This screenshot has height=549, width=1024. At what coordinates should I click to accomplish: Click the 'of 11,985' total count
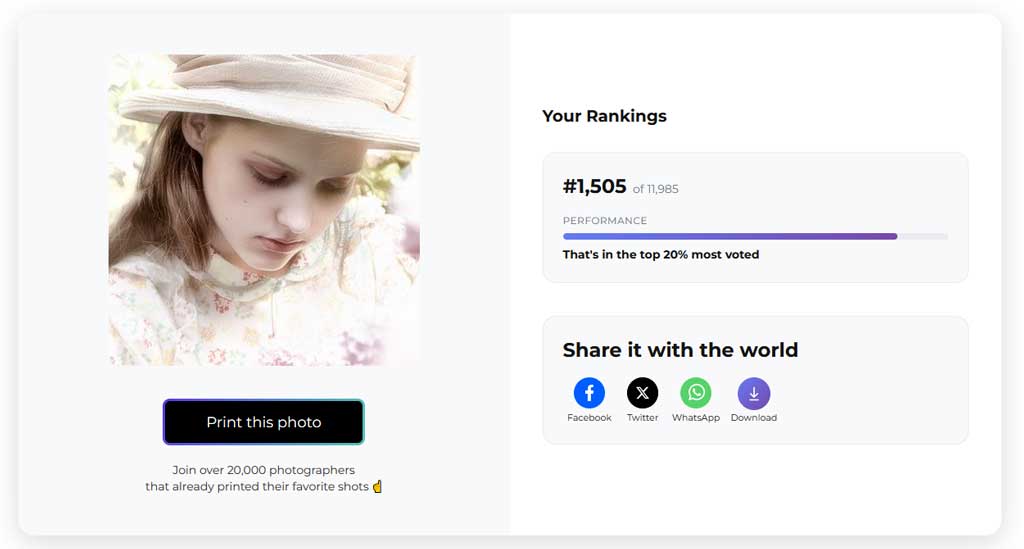coord(656,189)
